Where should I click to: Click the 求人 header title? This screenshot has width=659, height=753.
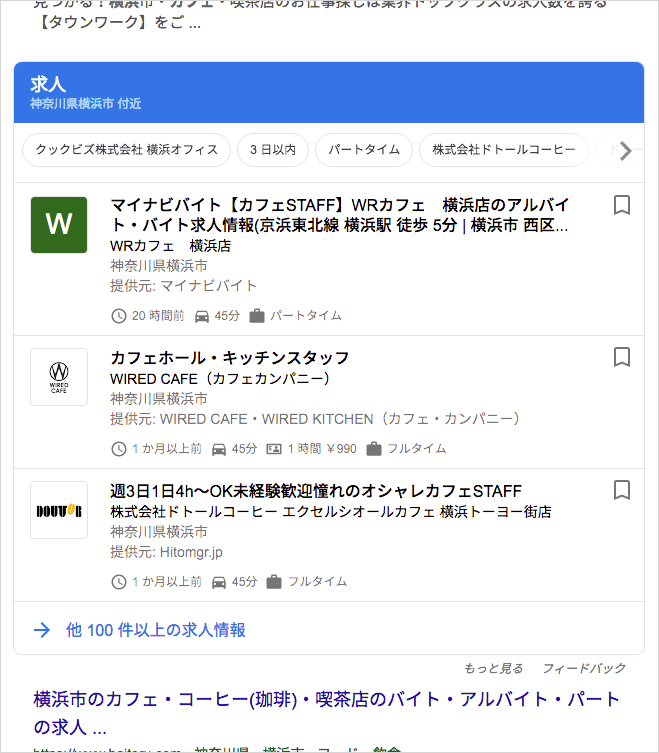pyautogui.click(x=48, y=84)
